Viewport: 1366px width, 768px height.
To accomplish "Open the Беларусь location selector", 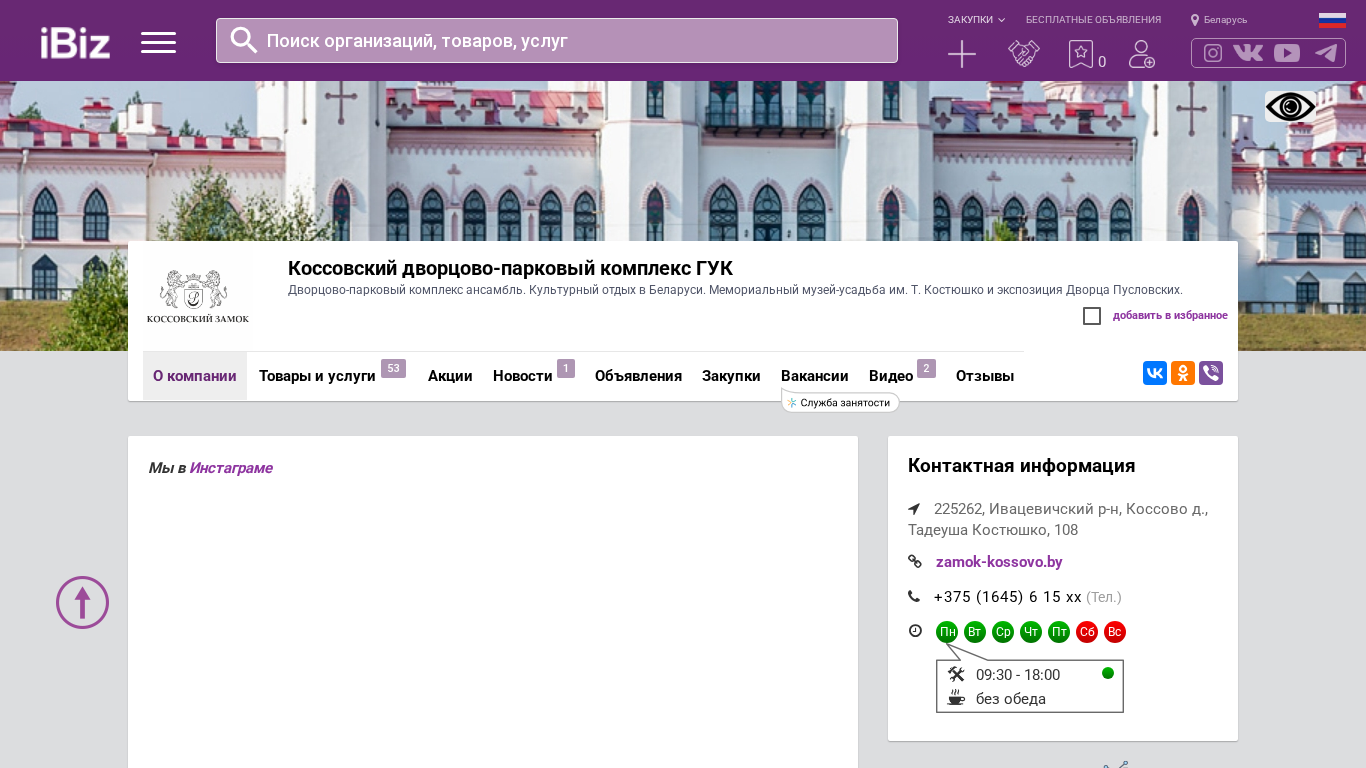I will pyautogui.click(x=1219, y=20).
